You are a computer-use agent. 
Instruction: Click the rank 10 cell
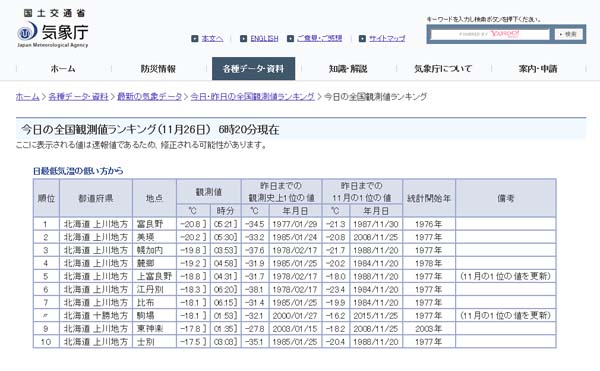[x=46, y=342]
